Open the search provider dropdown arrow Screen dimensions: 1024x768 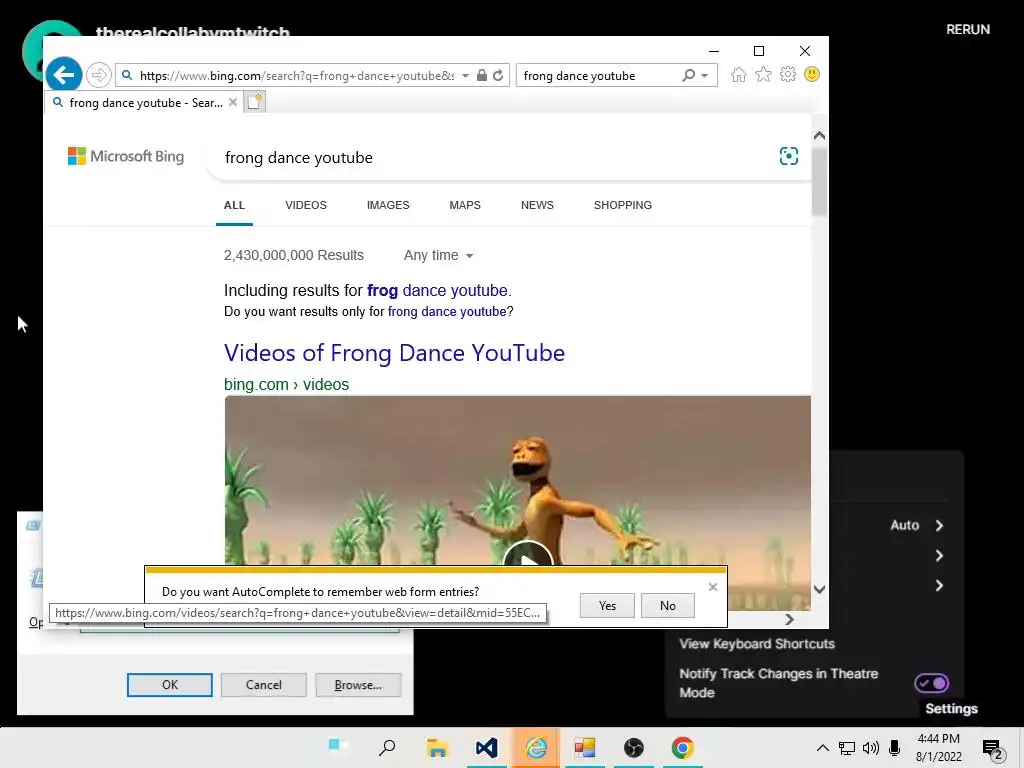pyautogui.click(x=705, y=76)
